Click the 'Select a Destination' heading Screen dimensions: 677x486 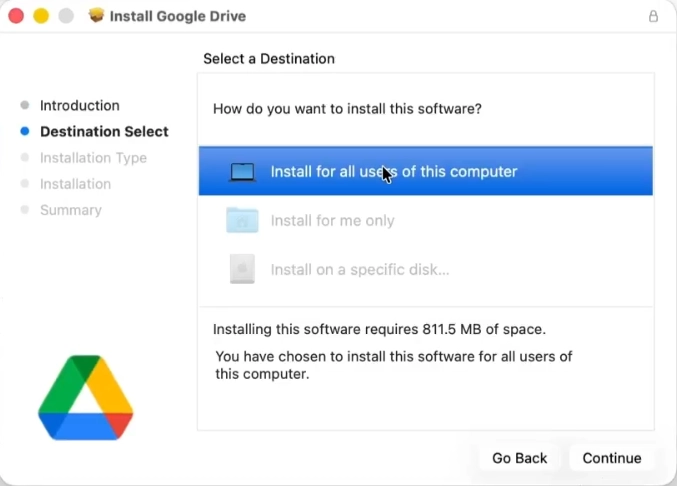269,59
